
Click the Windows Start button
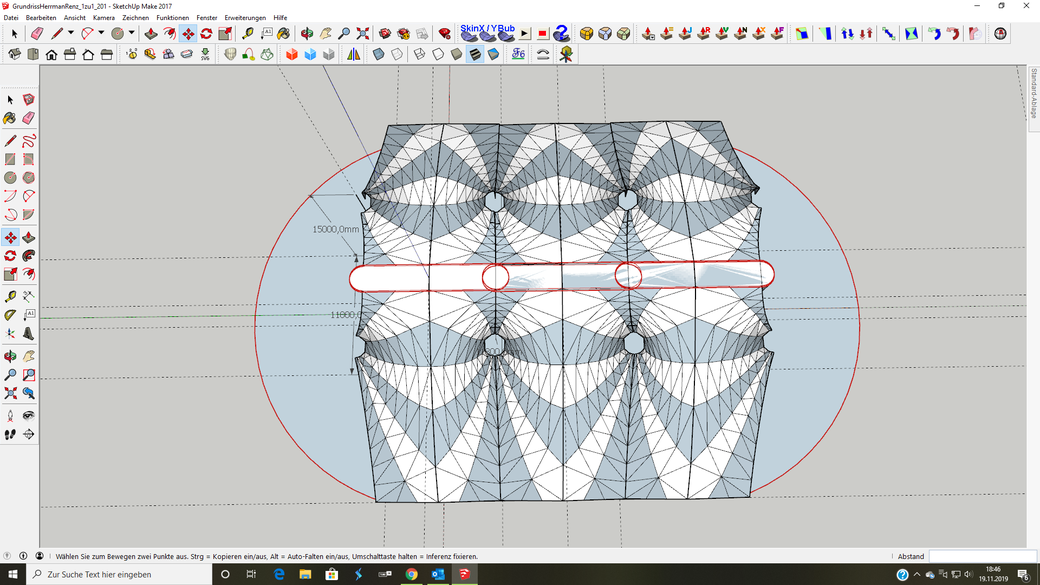(x=13, y=574)
